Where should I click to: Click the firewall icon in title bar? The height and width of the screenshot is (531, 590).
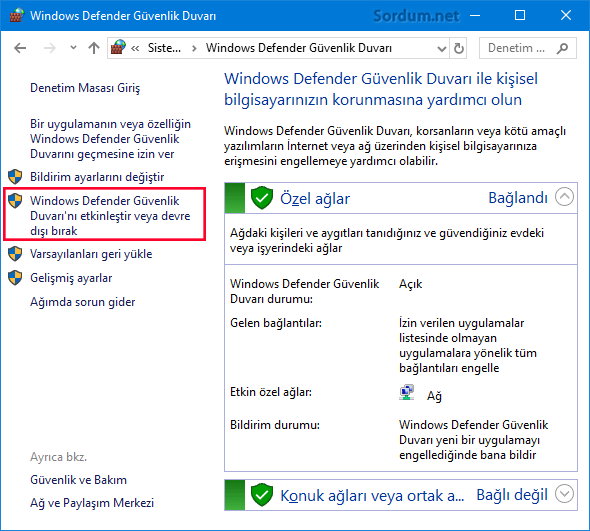point(17,15)
